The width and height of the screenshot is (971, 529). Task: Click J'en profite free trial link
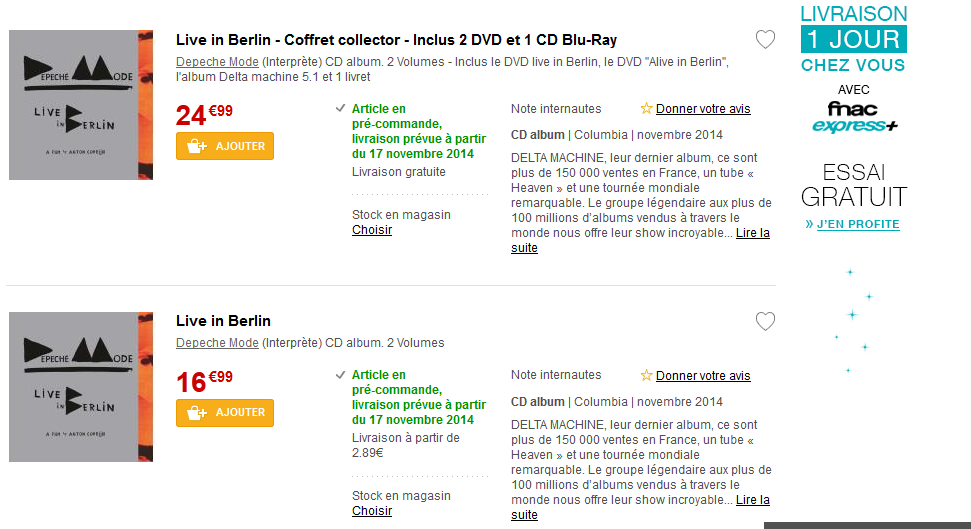pyautogui.click(x=858, y=224)
